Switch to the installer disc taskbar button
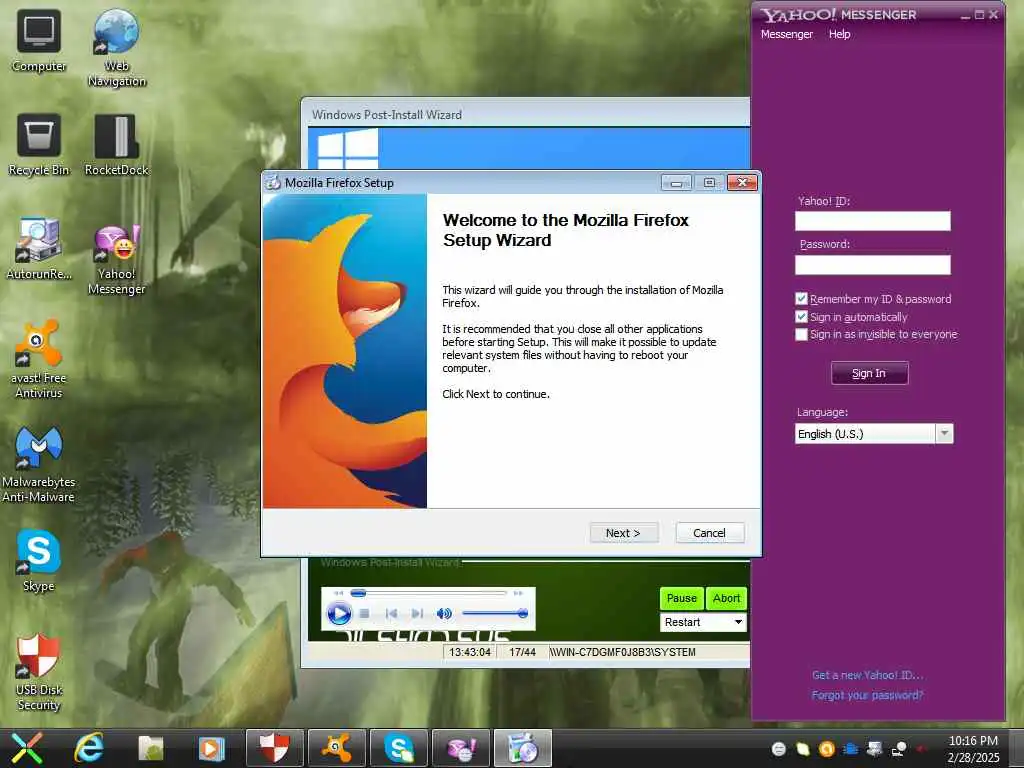1024x768 pixels. 522,748
